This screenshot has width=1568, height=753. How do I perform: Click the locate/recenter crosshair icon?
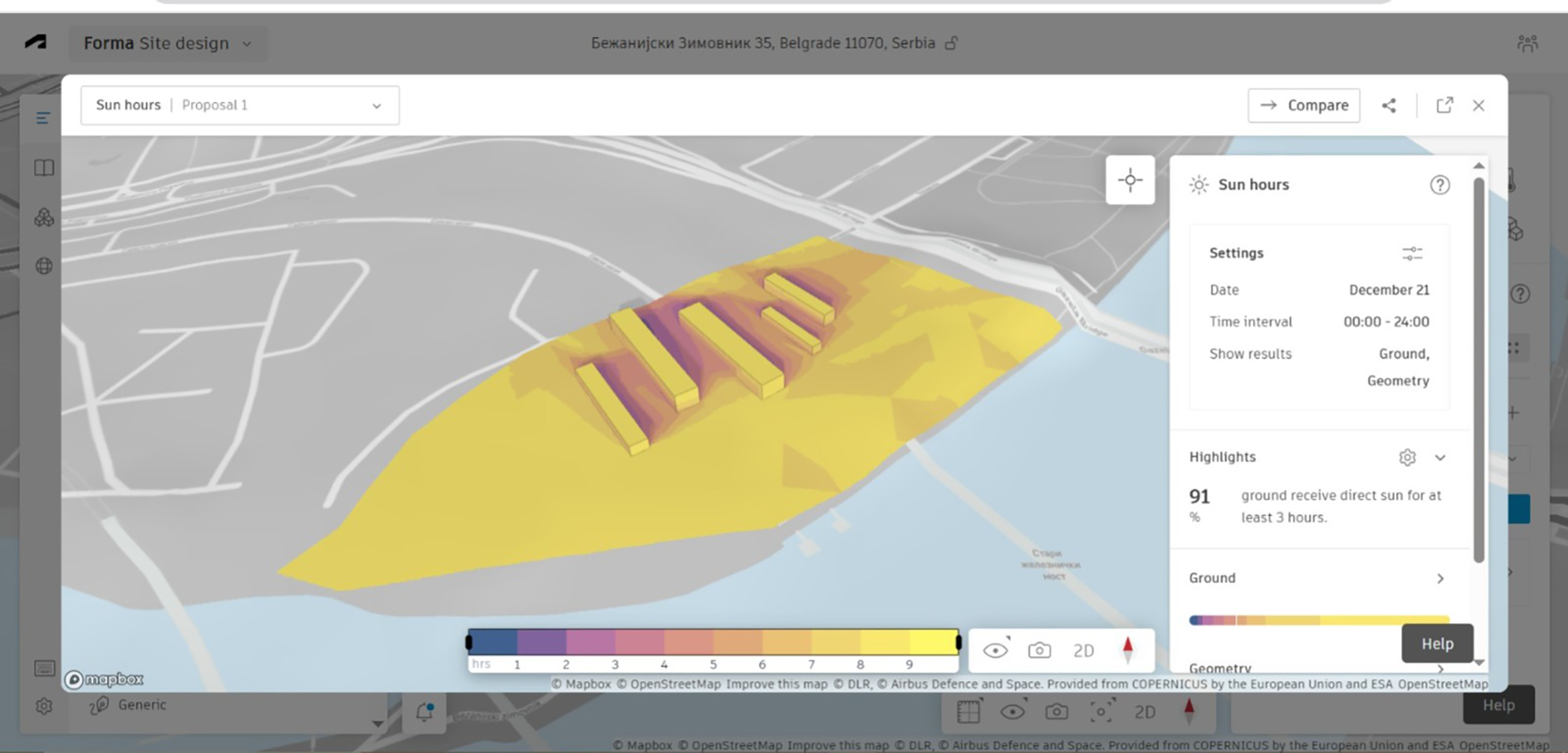click(x=1130, y=180)
